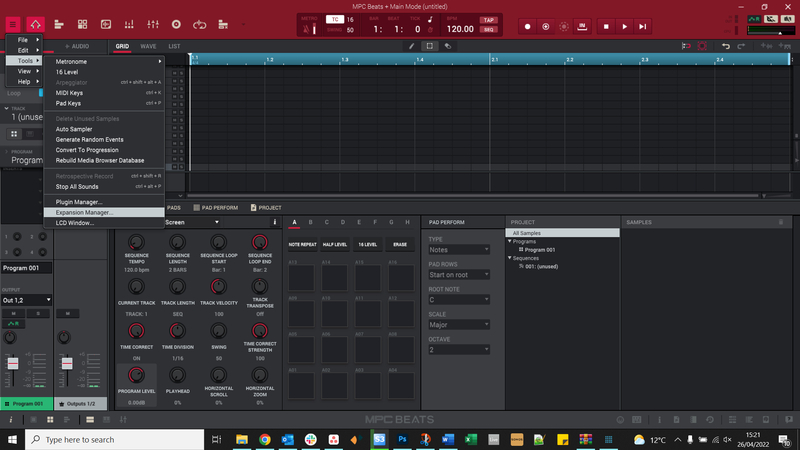Open the Scale dropdown set to Major
Screen dimensions: 800x450
click(458, 324)
